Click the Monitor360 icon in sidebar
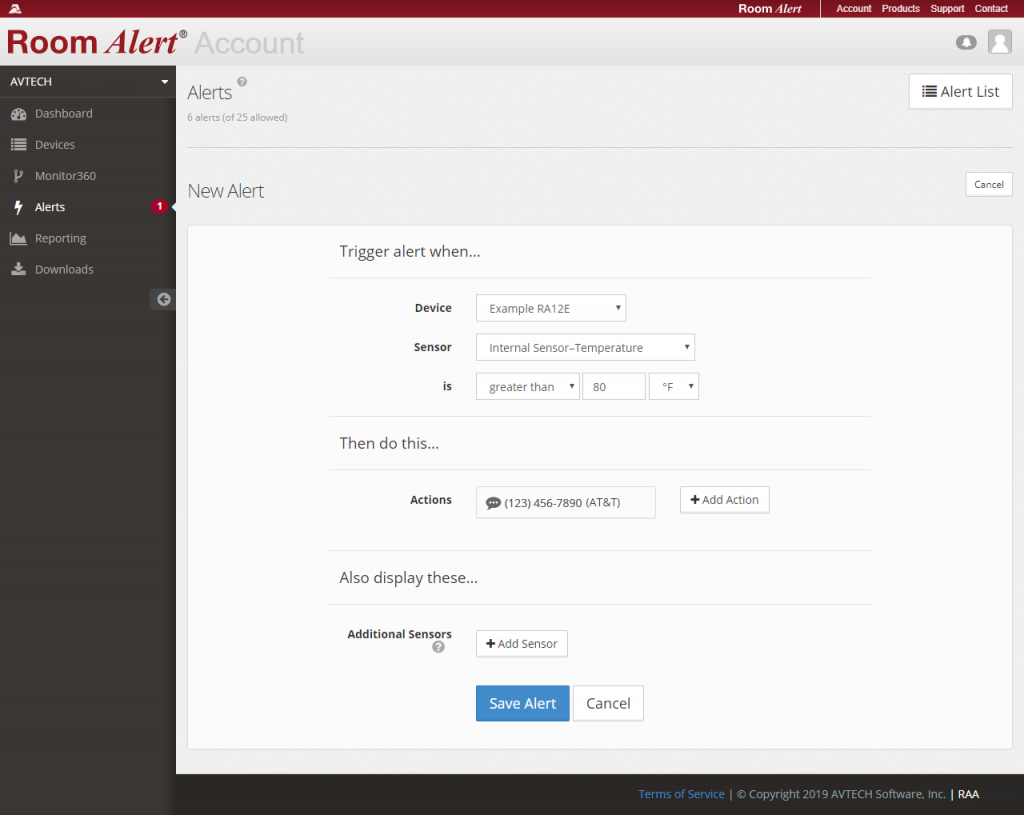The image size is (1024, 815). click(18, 176)
